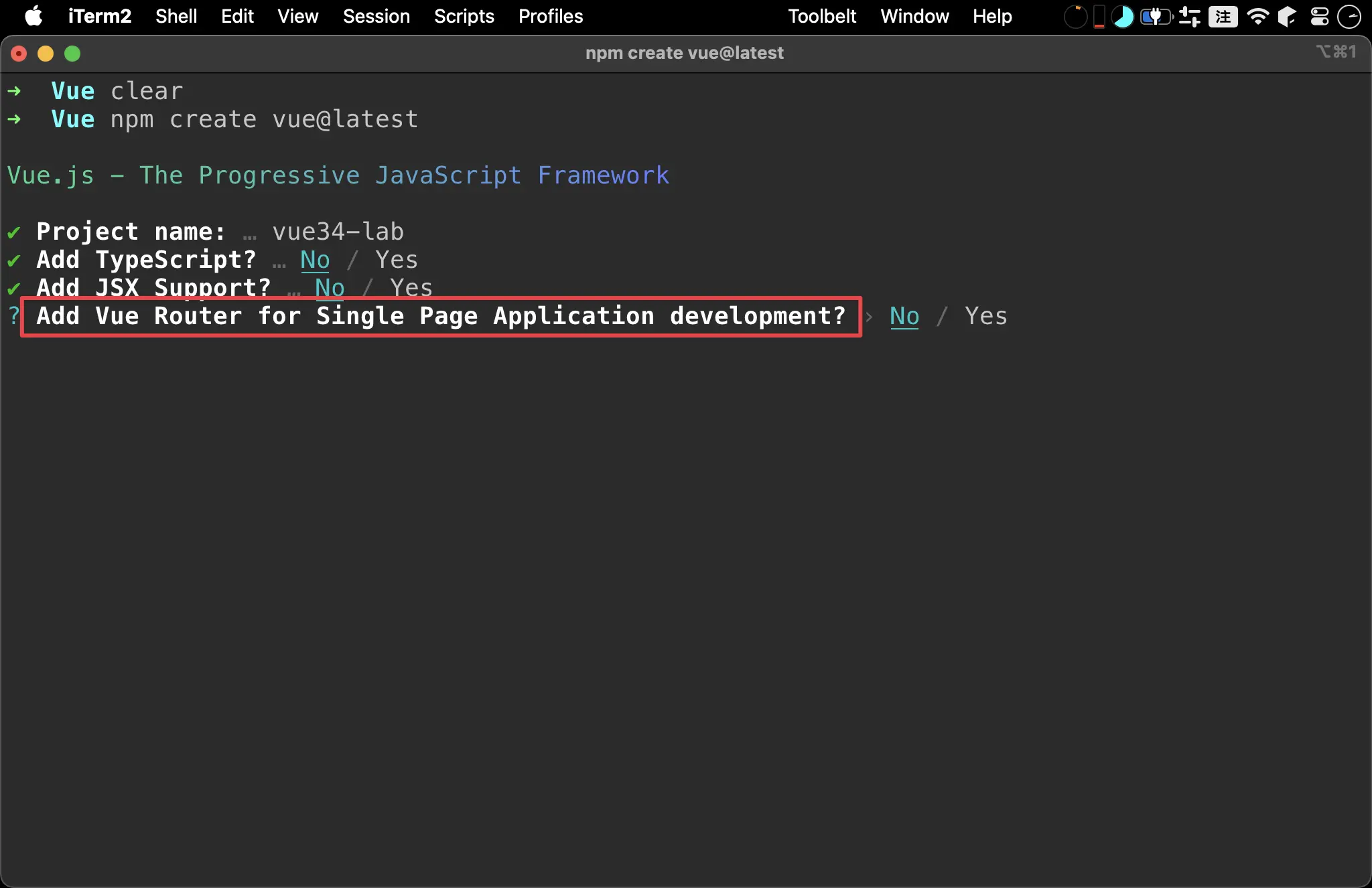This screenshot has width=1372, height=888.
Task: Click the 'clear' command text
Action: point(147,91)
